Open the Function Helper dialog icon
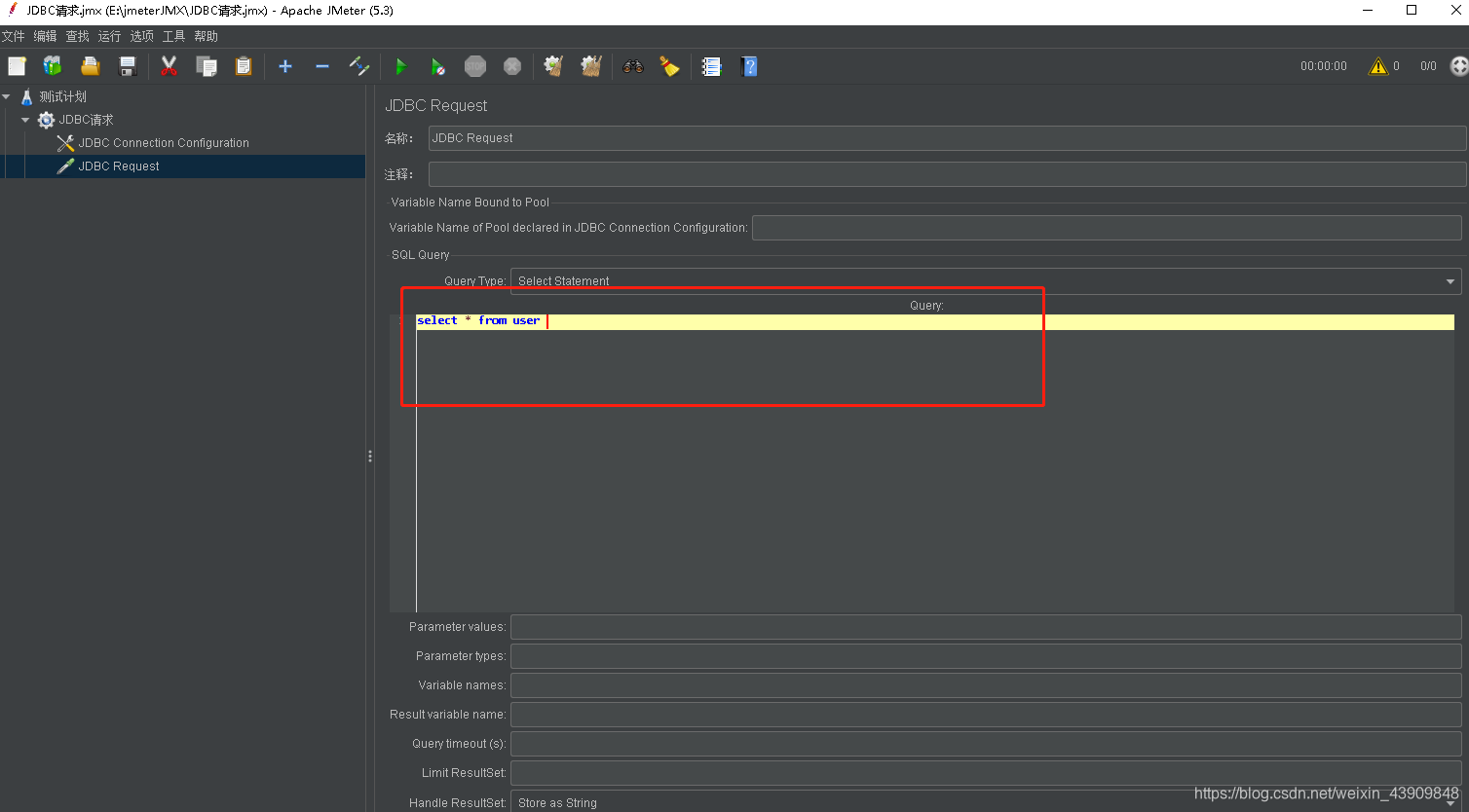The width and height of the screenshot is (1469, 812). point(712,66)
